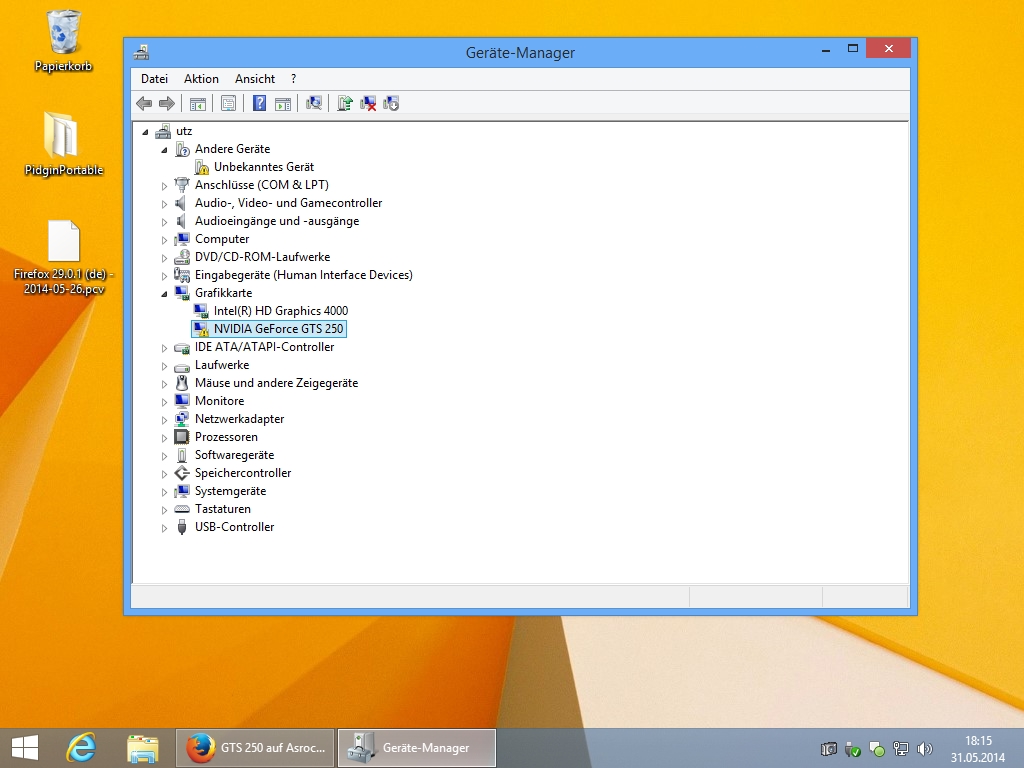Close the Geräte-Manager window
The image size is (1024, 768).
click(x=889, y=48)
